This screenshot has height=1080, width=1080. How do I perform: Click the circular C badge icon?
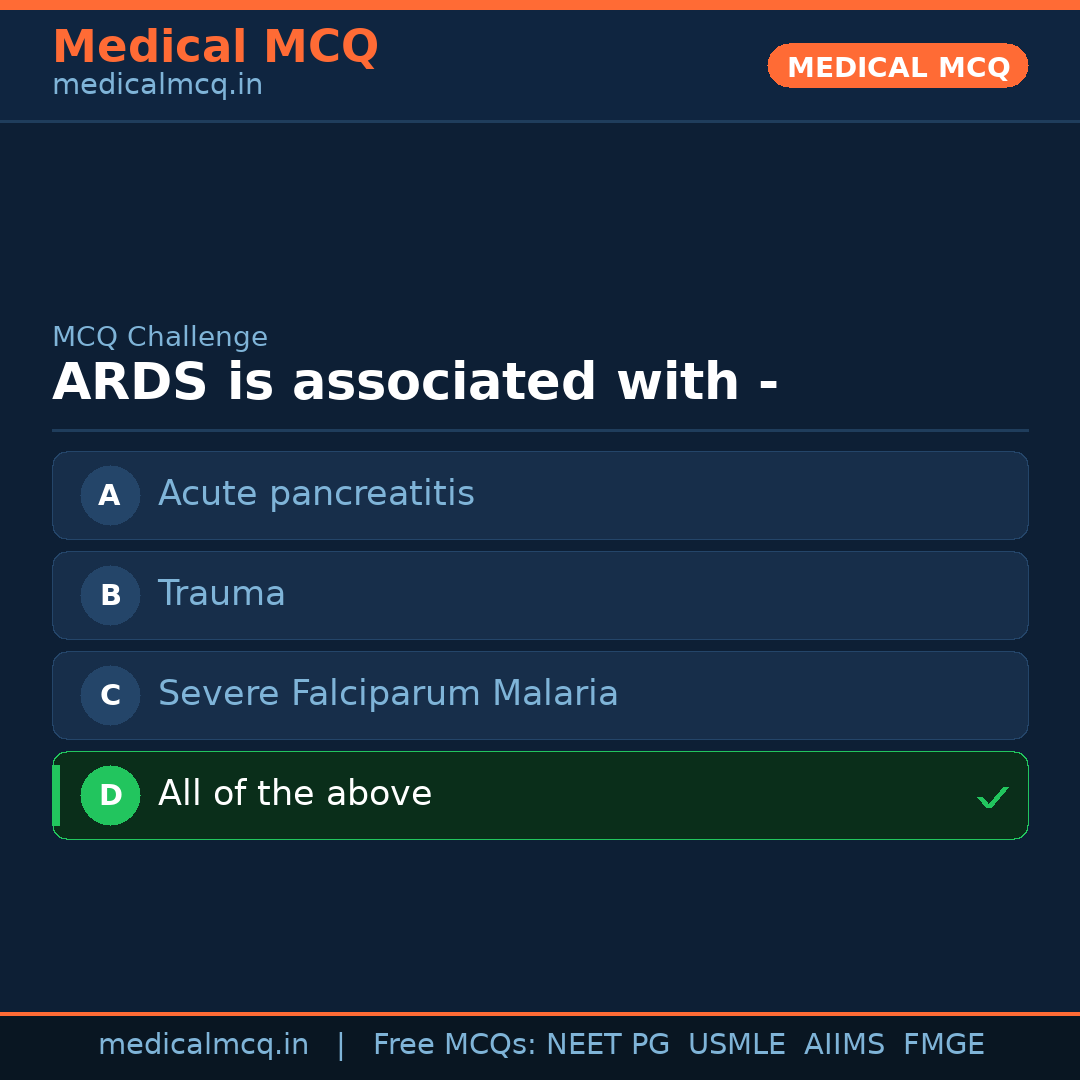tap(110, 695)
